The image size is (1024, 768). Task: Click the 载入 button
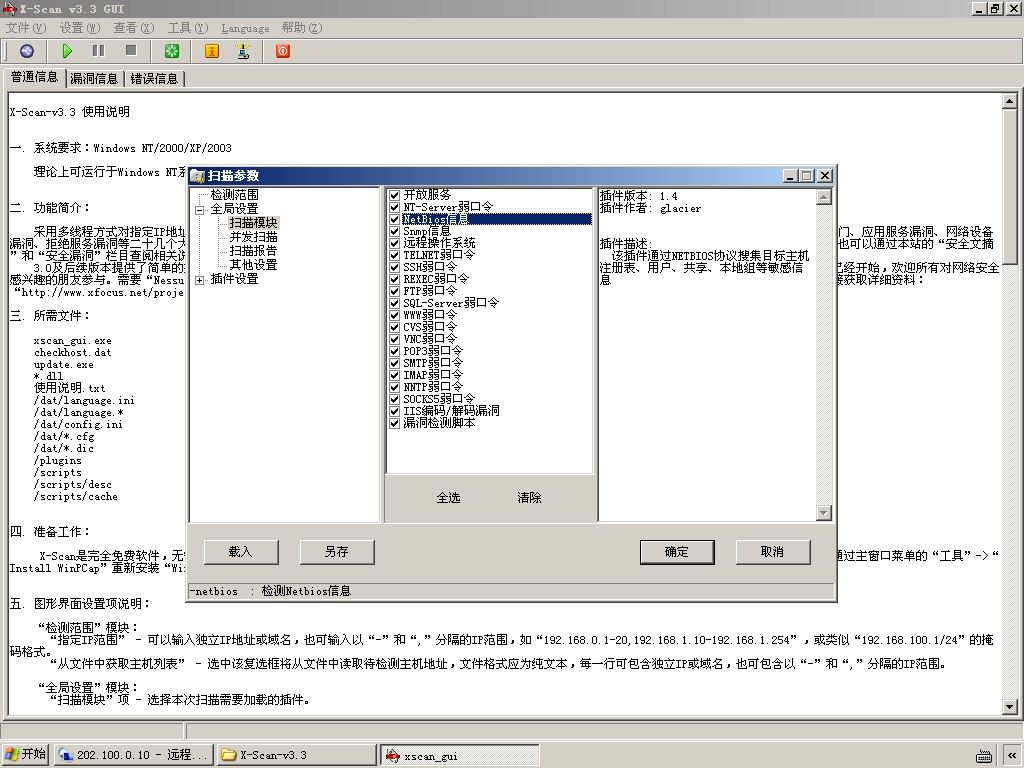tap(241, 552)
